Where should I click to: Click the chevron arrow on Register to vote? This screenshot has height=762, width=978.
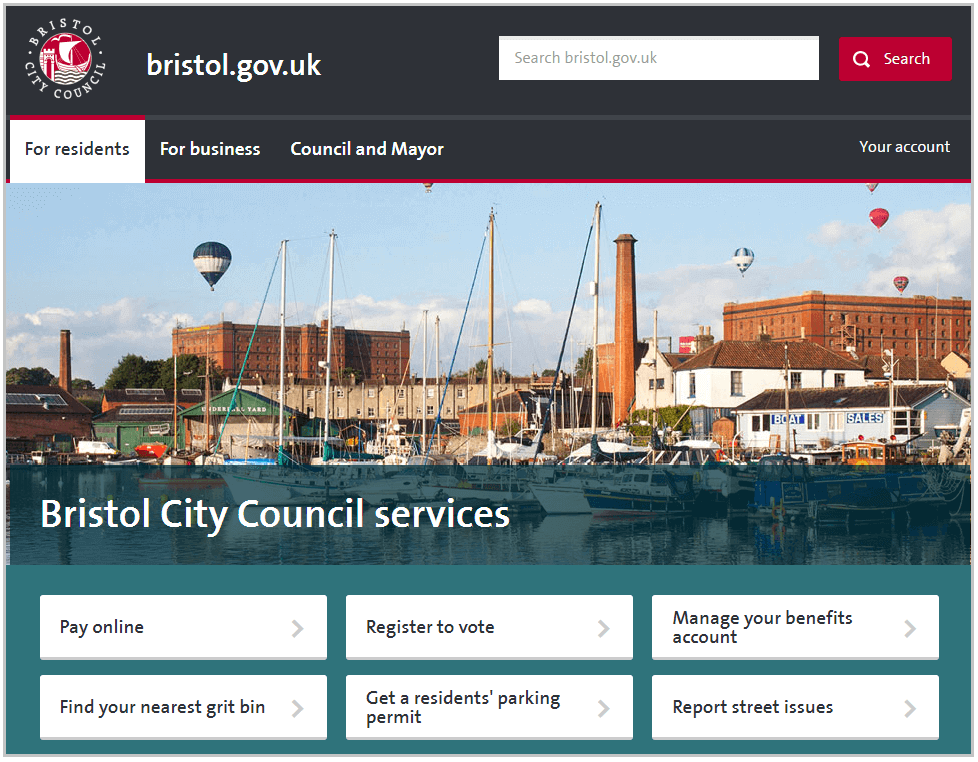click(603, 629)
